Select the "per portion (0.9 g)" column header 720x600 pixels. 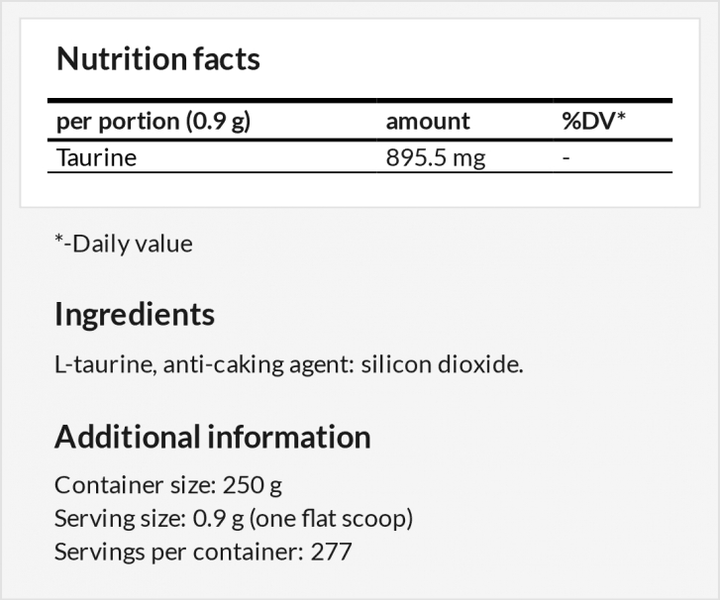click(x=153, y=122)
